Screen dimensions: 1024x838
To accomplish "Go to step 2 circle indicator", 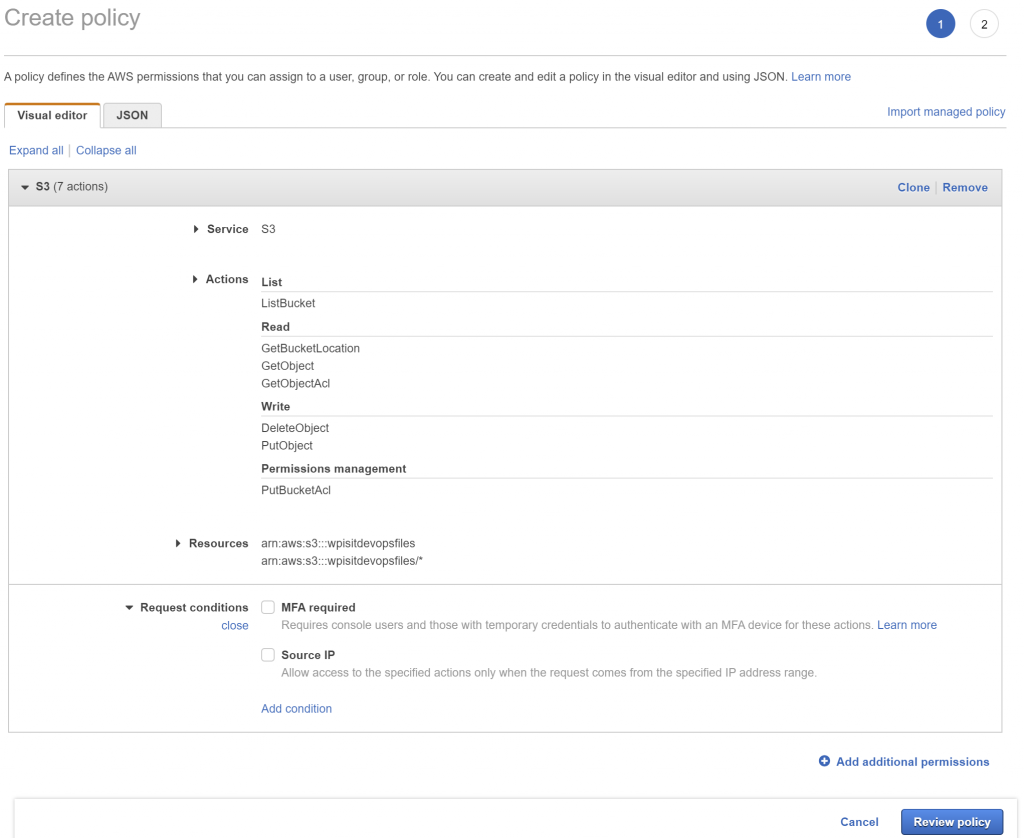I will [984, 24].
